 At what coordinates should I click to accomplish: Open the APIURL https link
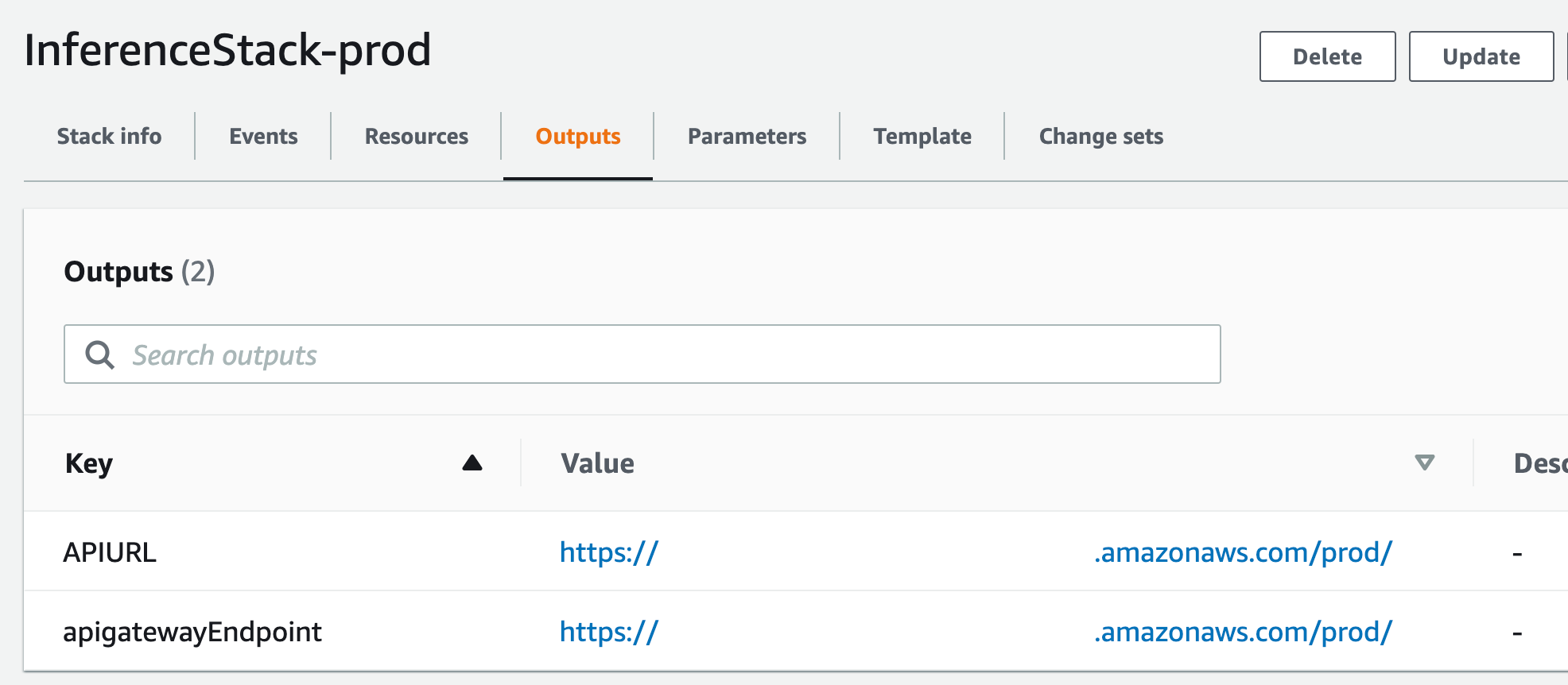click(x=609, y=552)
